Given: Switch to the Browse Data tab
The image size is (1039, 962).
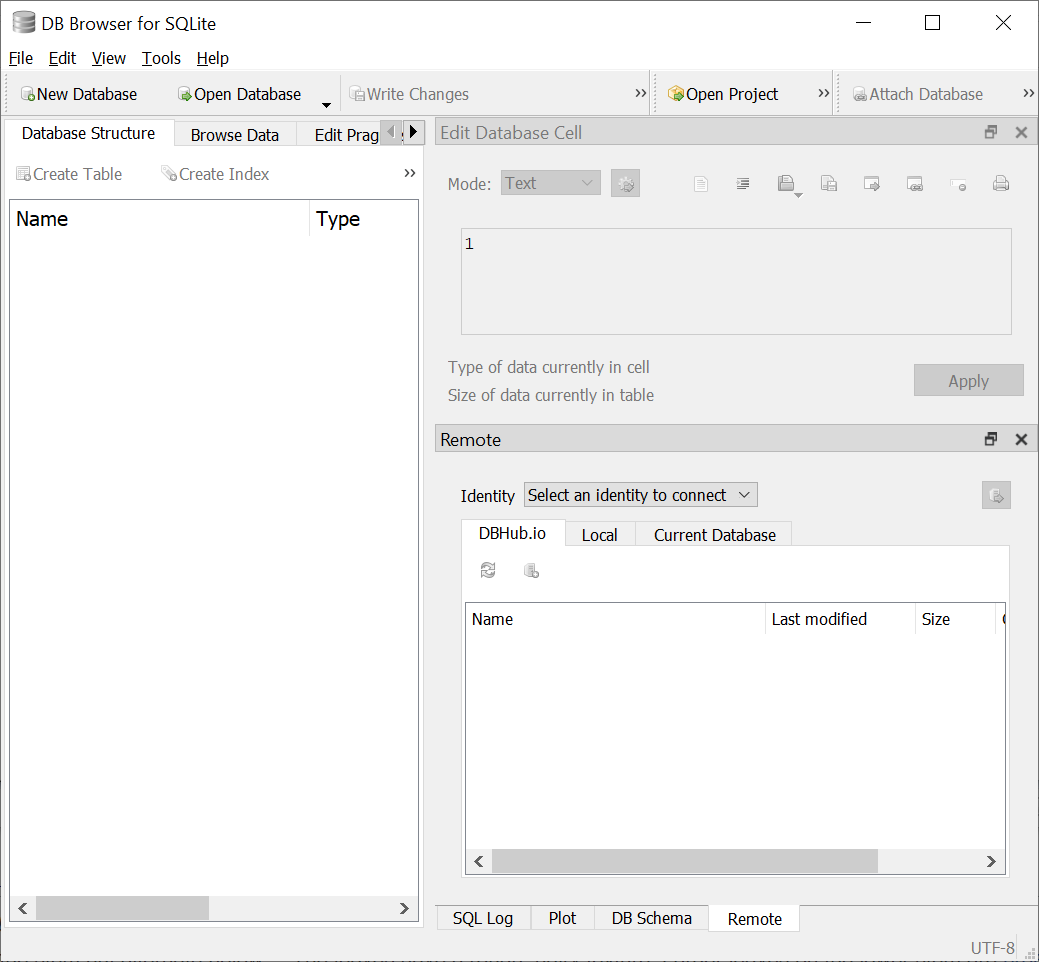Looking at the screenshot, I should 234,133.
